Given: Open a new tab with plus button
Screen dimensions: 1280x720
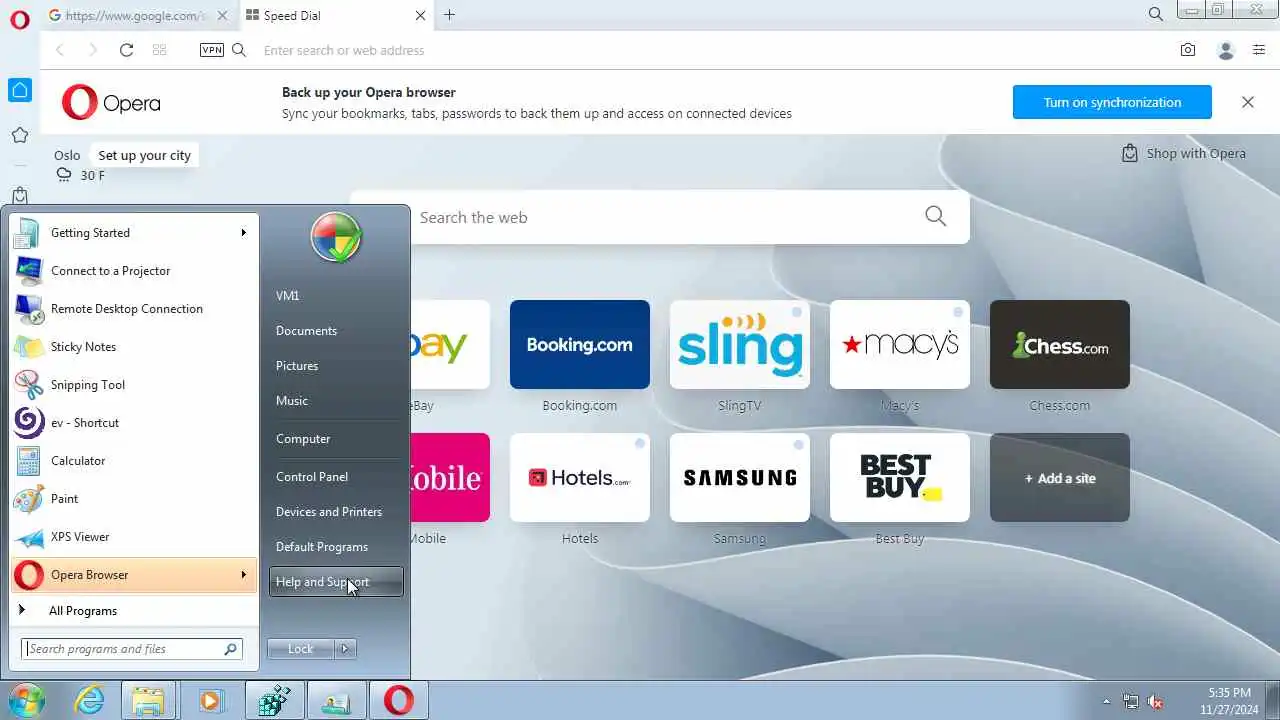Looking at the screenshot, I should click(449, 15).
